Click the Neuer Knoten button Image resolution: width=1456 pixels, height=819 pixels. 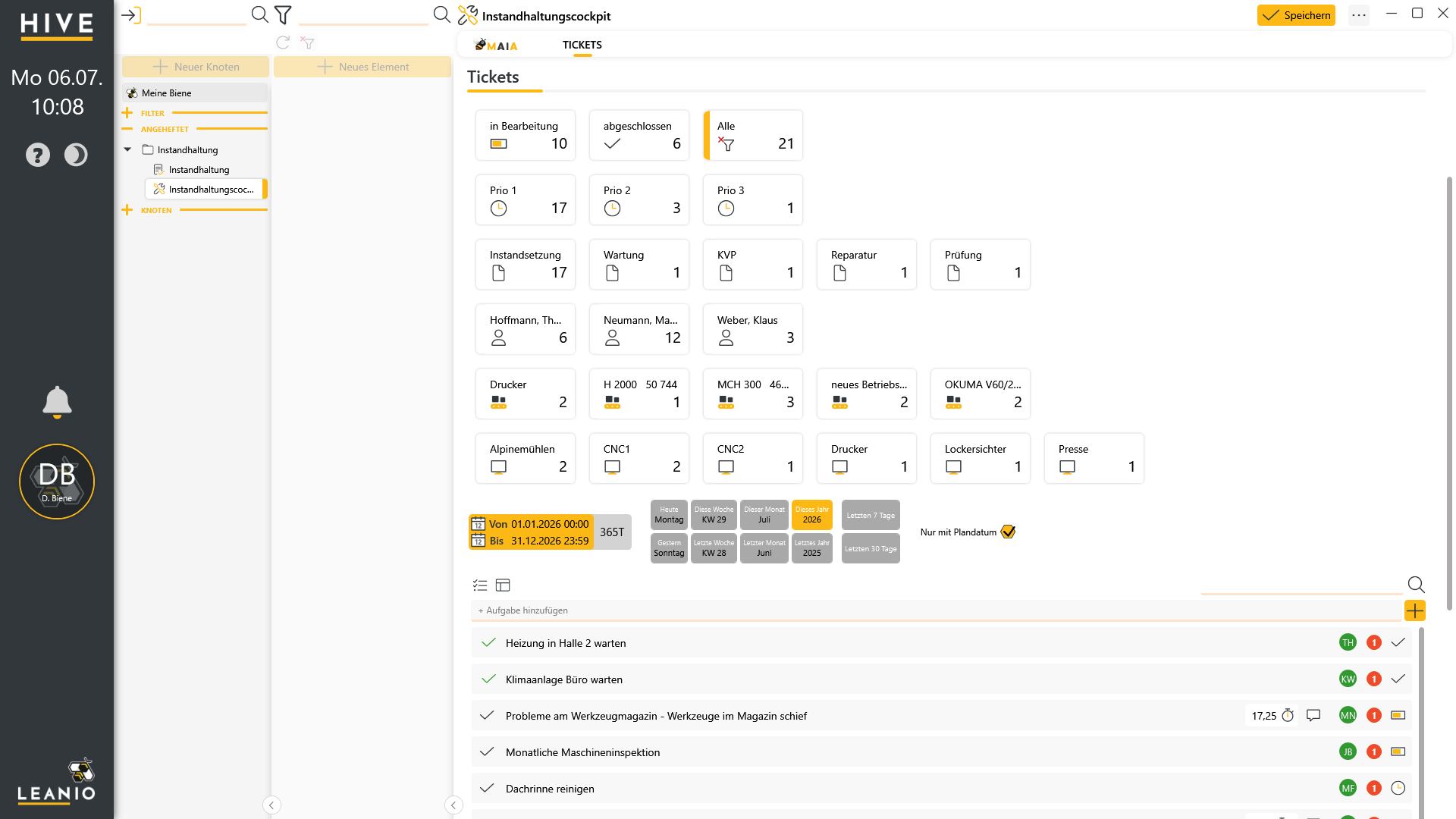click(196, 67)
